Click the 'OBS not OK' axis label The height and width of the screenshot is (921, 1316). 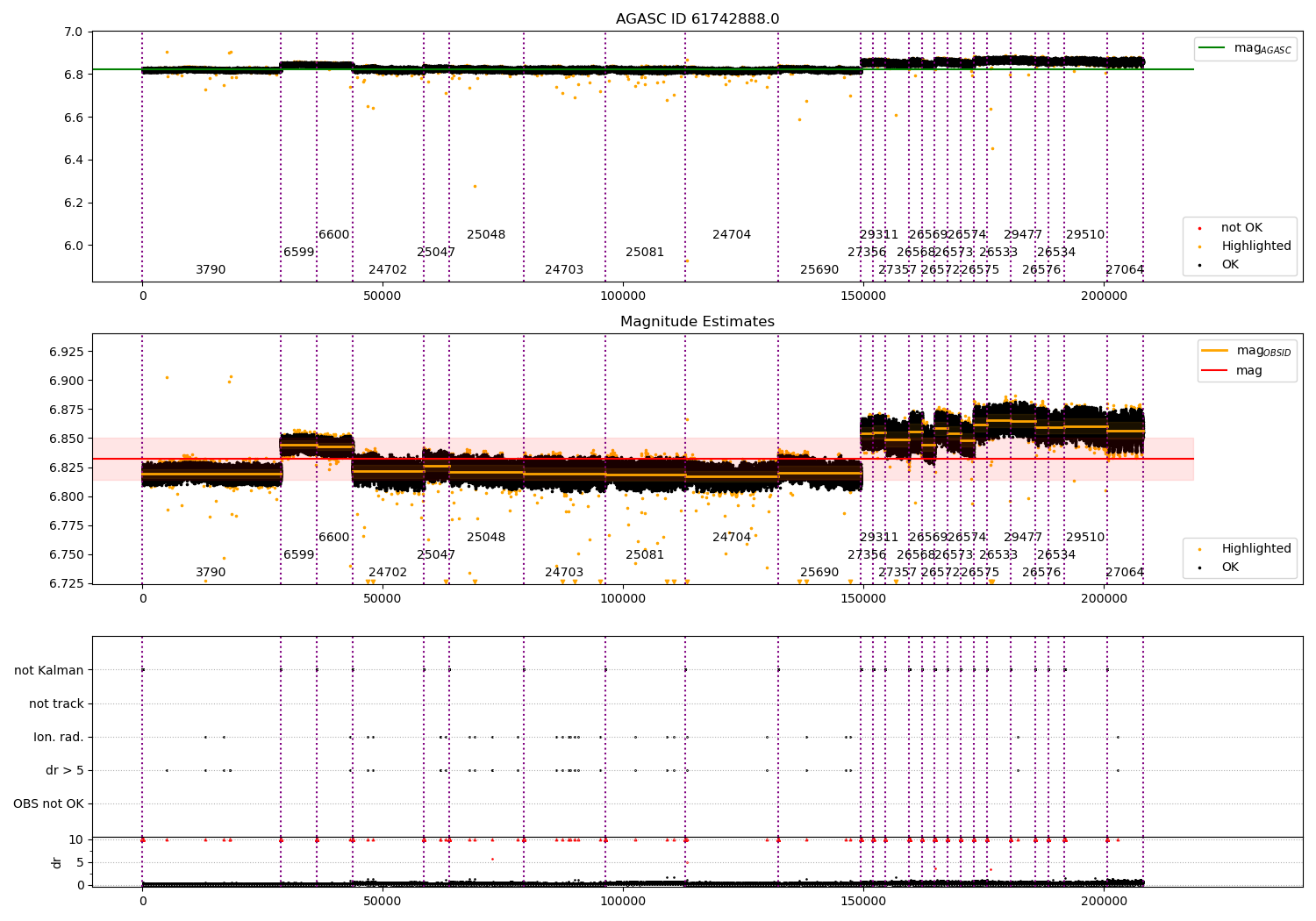click(48, 803)
